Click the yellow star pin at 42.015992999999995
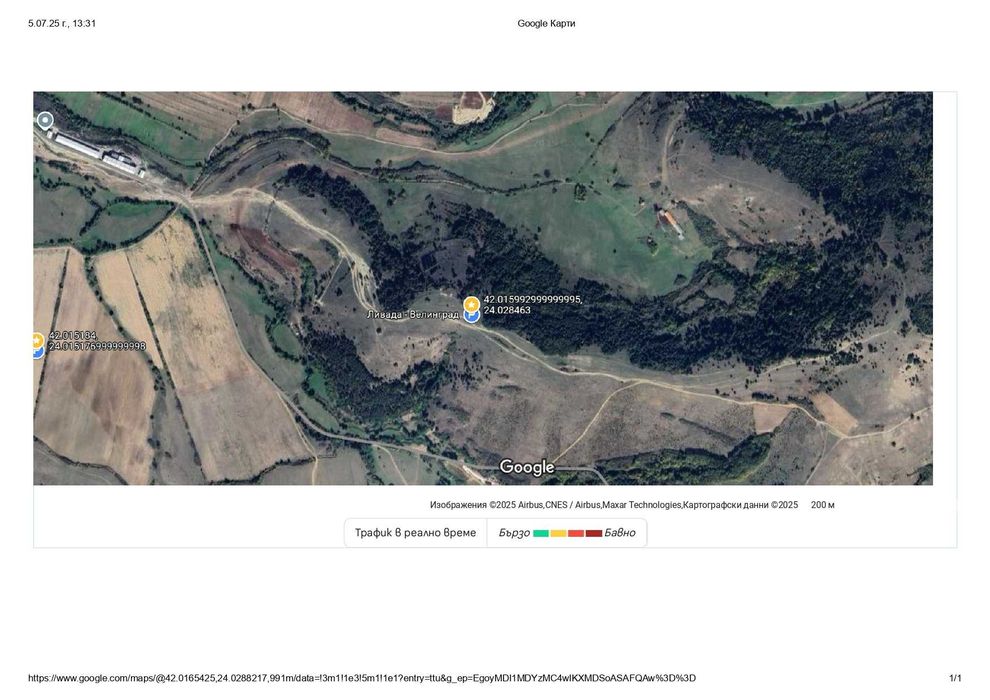Viewport: 990px width, 700px height. click(472, 304)
